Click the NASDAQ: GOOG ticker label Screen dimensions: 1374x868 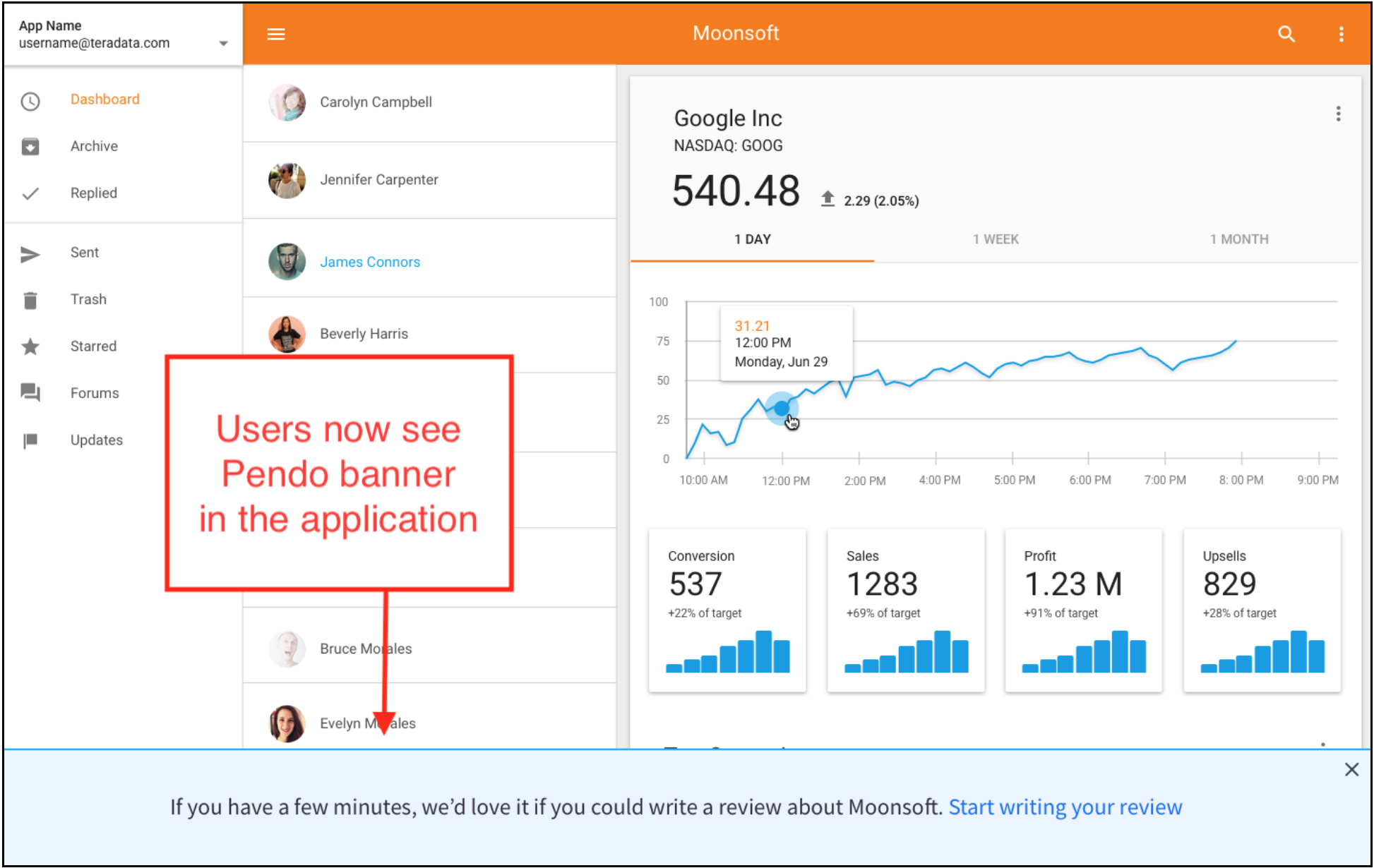pos(728,146)
